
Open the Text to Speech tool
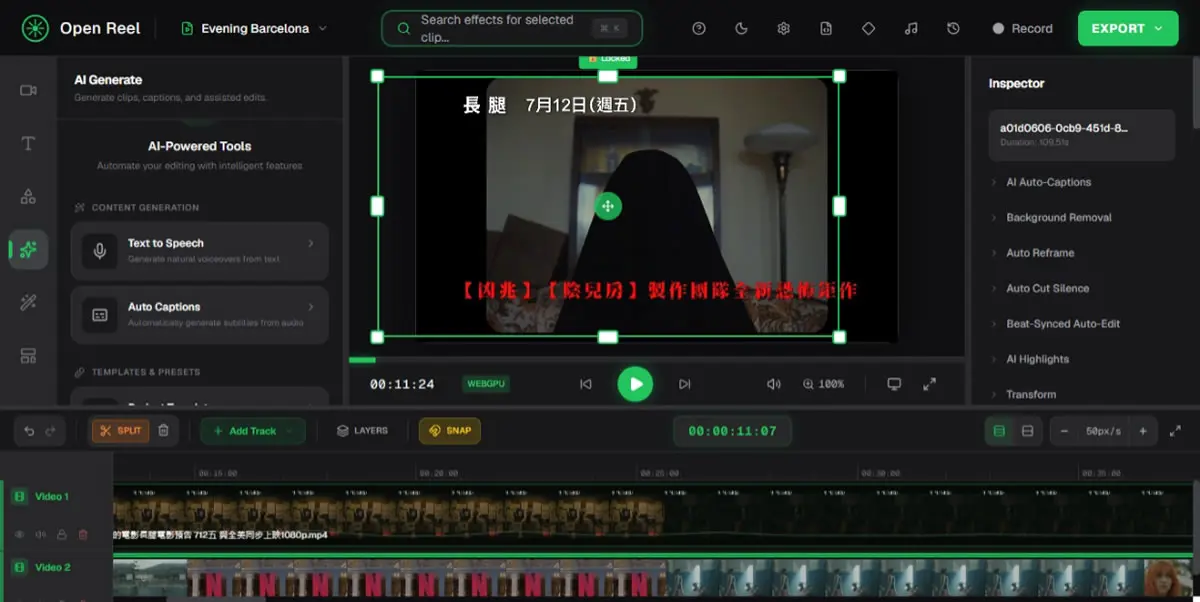coord(199,250)
